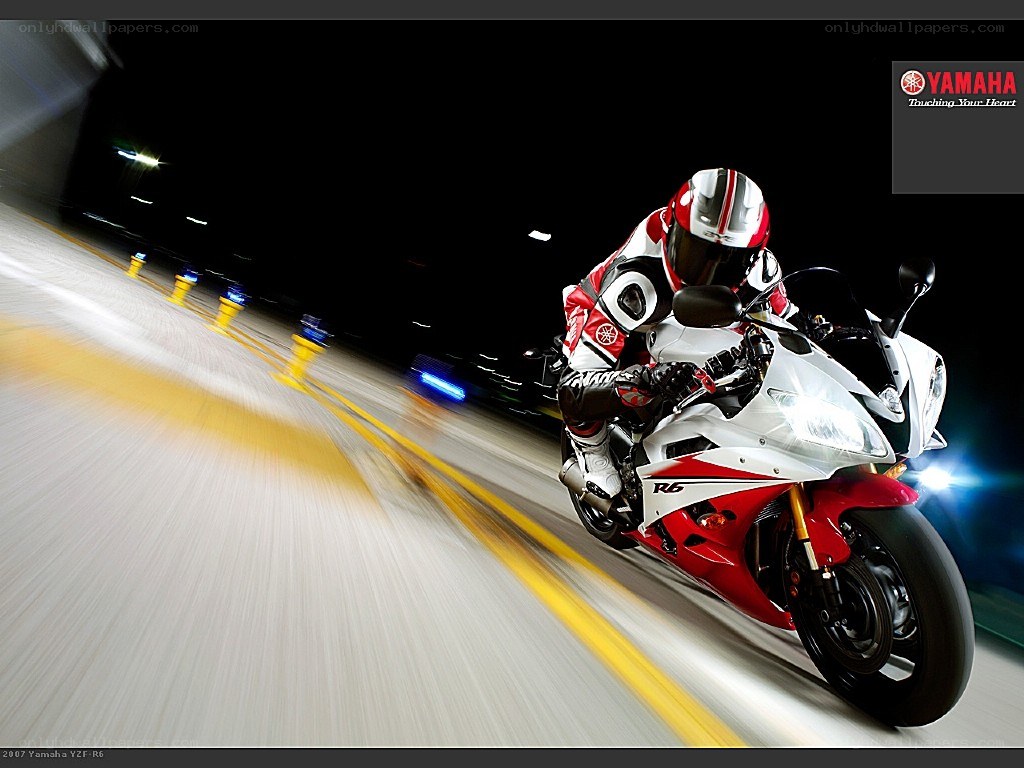
Task: Click the 2007 Yamaha YZF-R6 caption
Action: click(x=52, y=754)
